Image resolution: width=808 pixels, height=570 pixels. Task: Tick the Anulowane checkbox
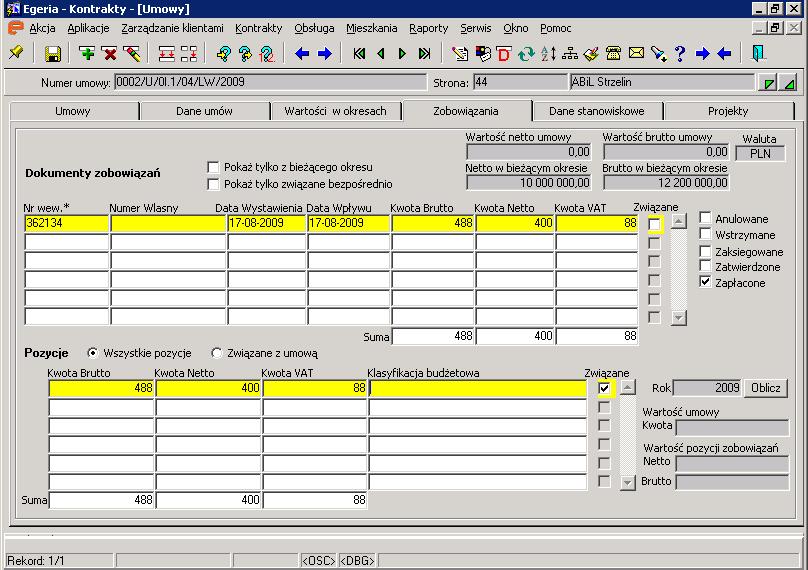(x=705, y=217)
